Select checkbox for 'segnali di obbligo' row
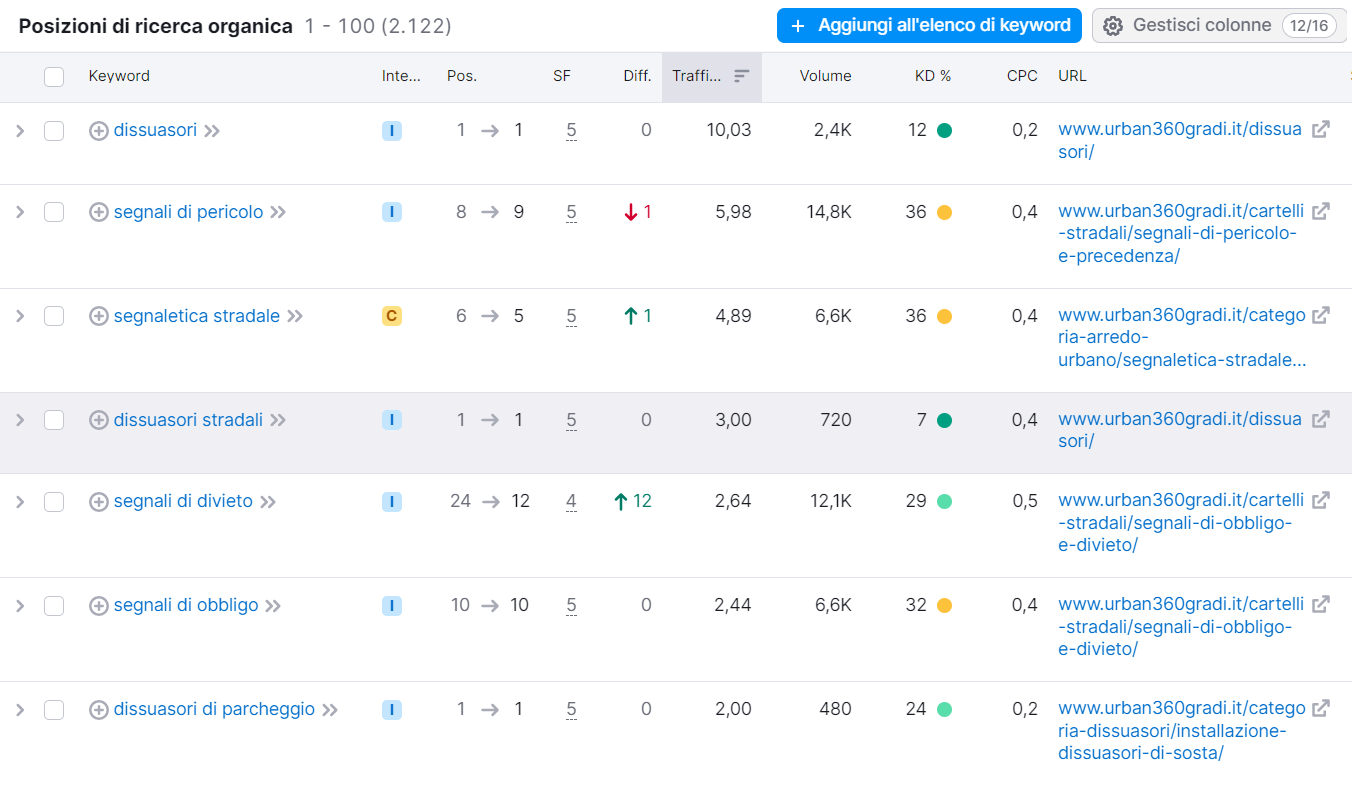Image resolution: width=1352 pixels, height=785 pixels. tap(54, 606)
